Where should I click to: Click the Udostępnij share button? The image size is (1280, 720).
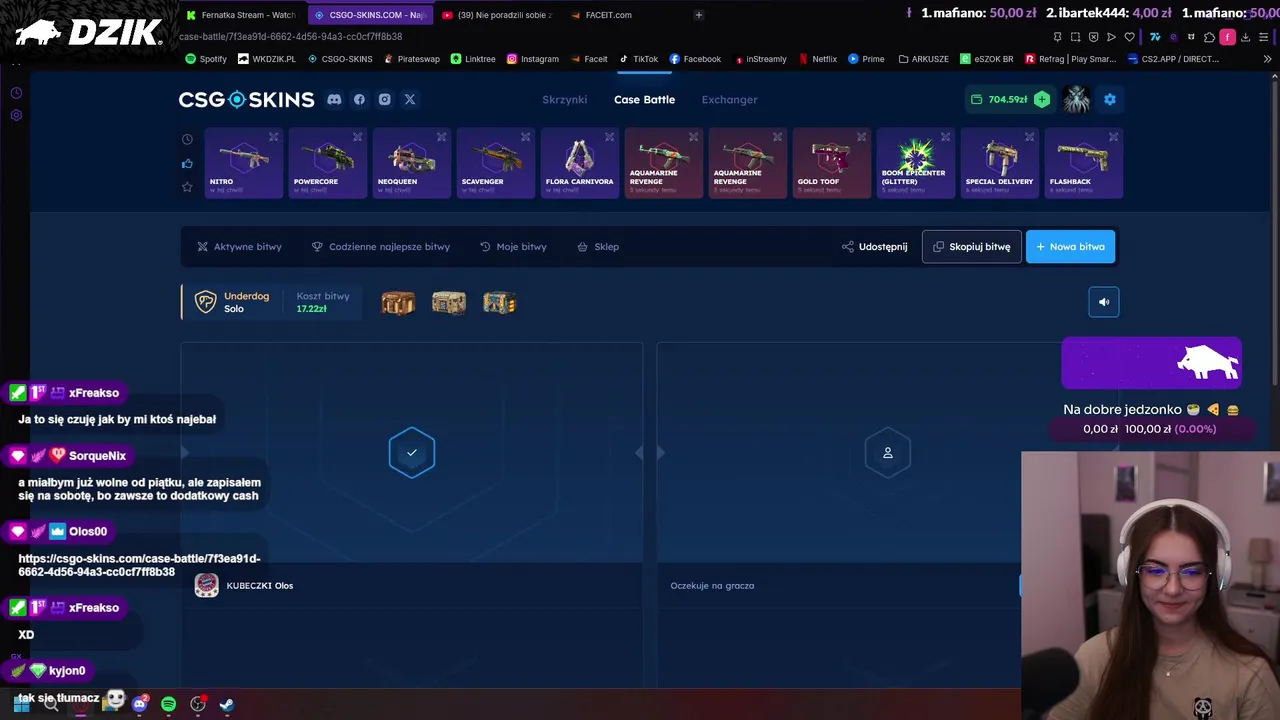(875, 246)
